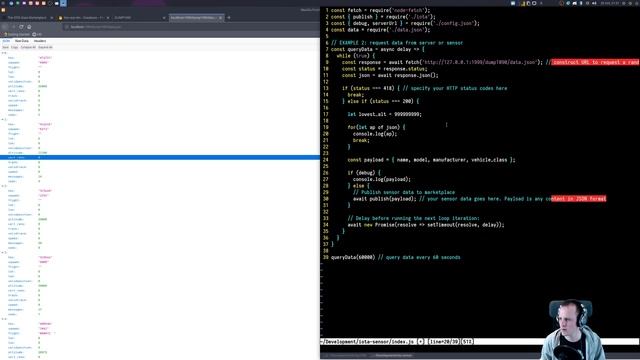Open the Headers tab in the viewer
The height and width of the screenshot is (360, 640).
click(x=40, y=41)
